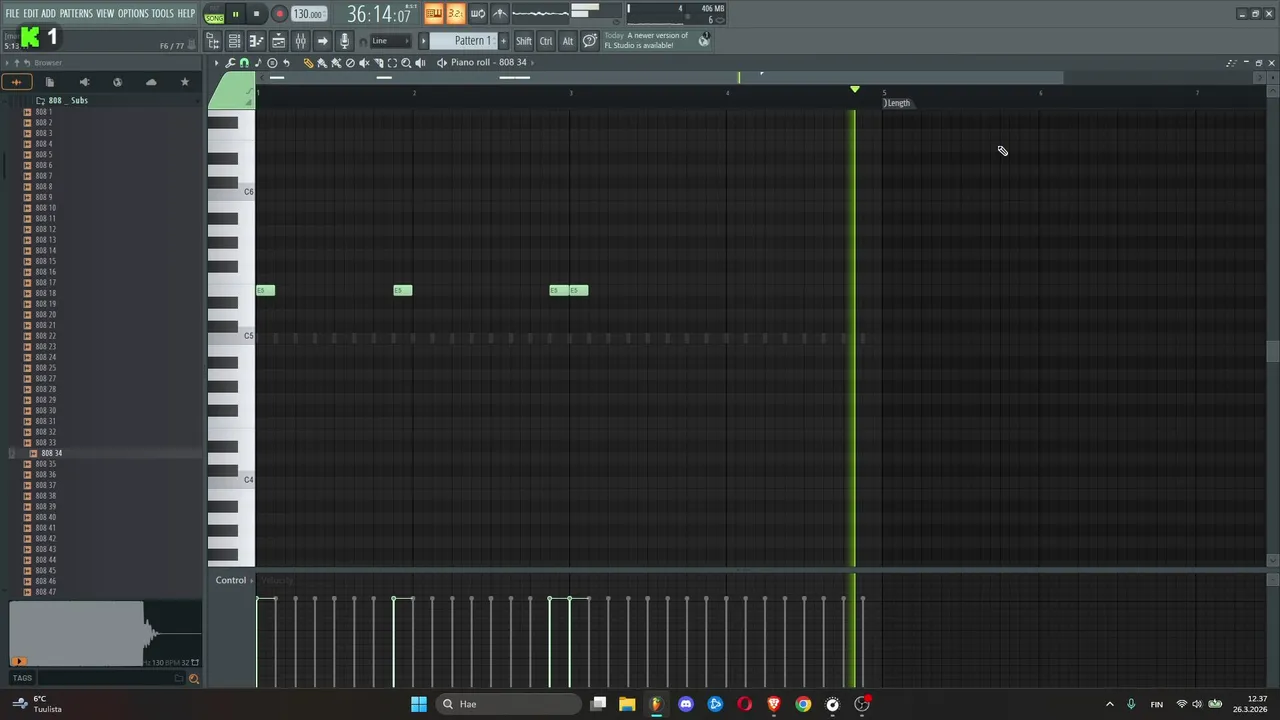The width and height of the screenshot is (1280, 720).
Task: Open the browser files tab icon
Action: (50, 82)
